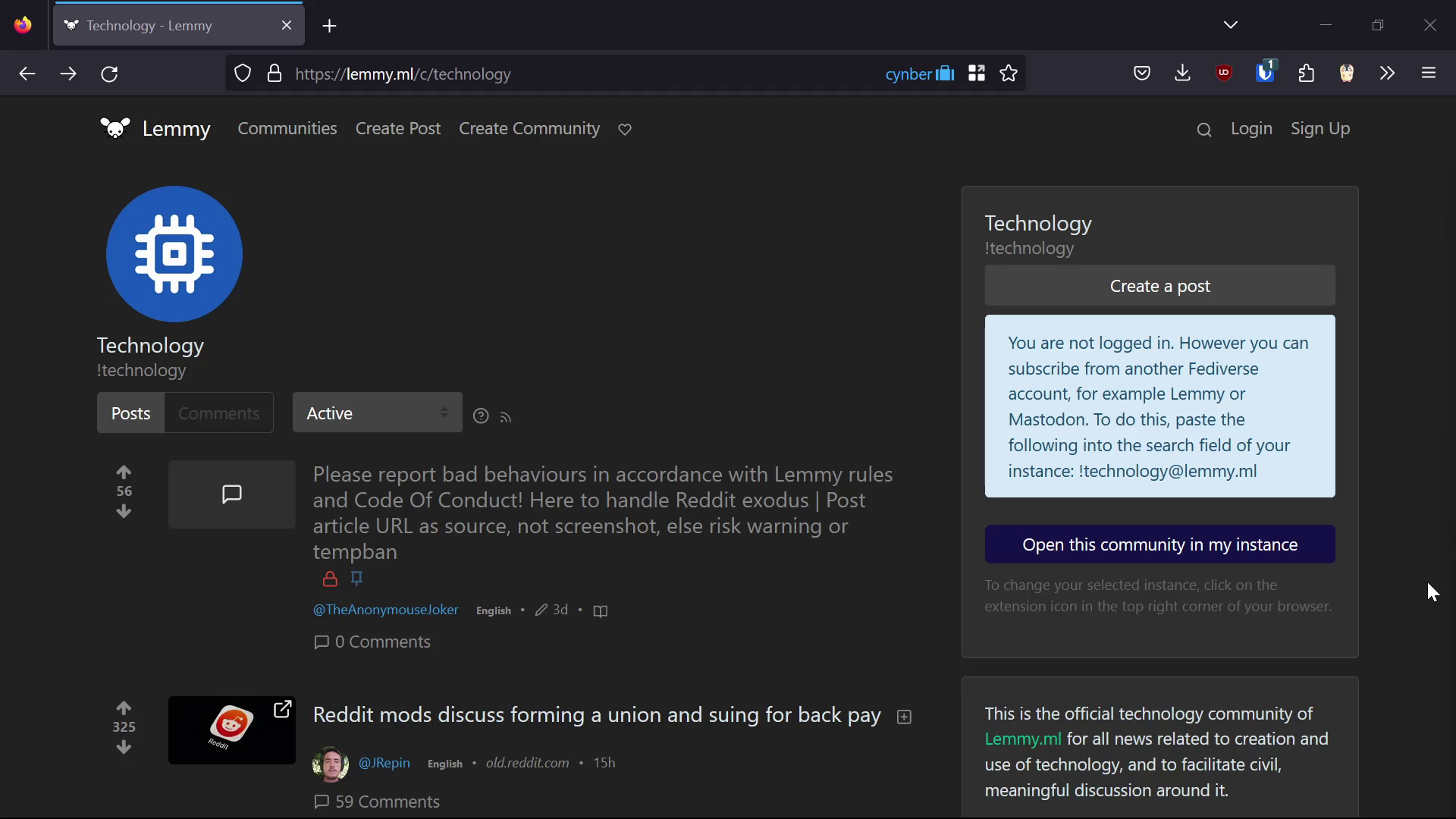Open the support heart icon
Screen dimensions: 1456x819
coord(625,130)
